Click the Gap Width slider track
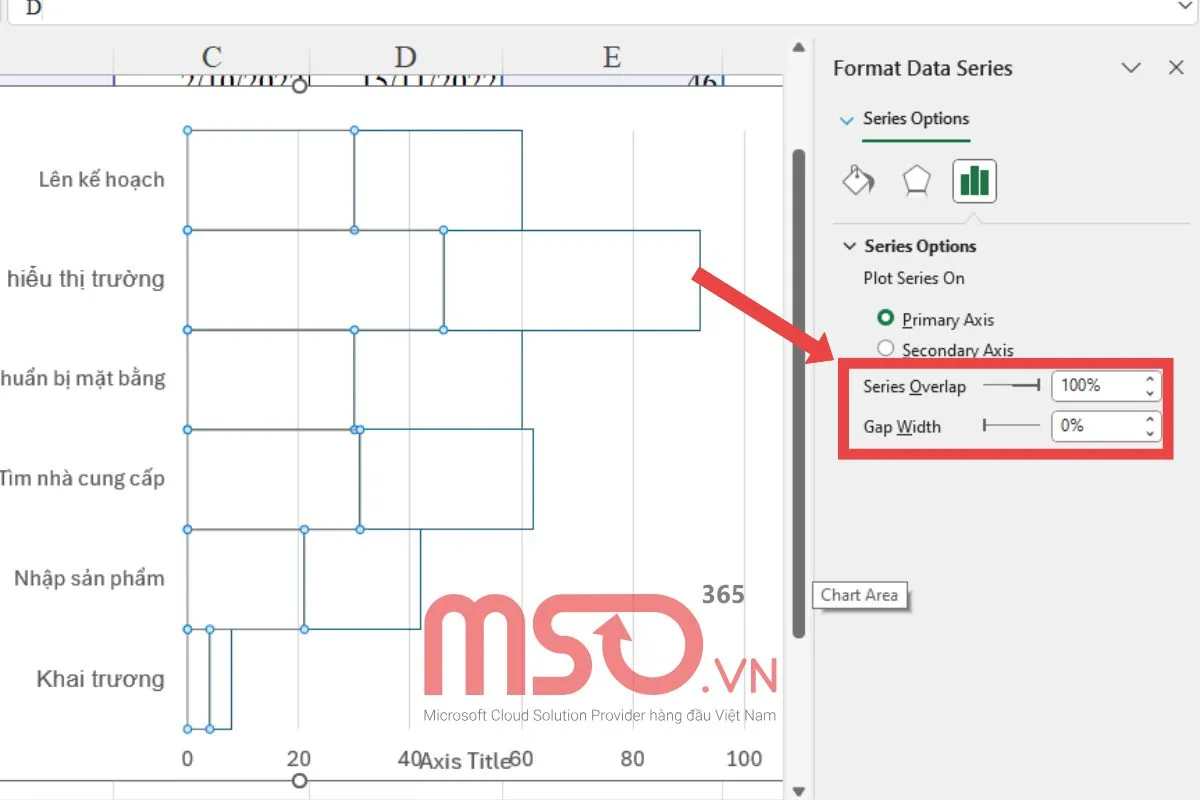The width and height of the screenshot is (1200, 800). [x=1010, y=426]
